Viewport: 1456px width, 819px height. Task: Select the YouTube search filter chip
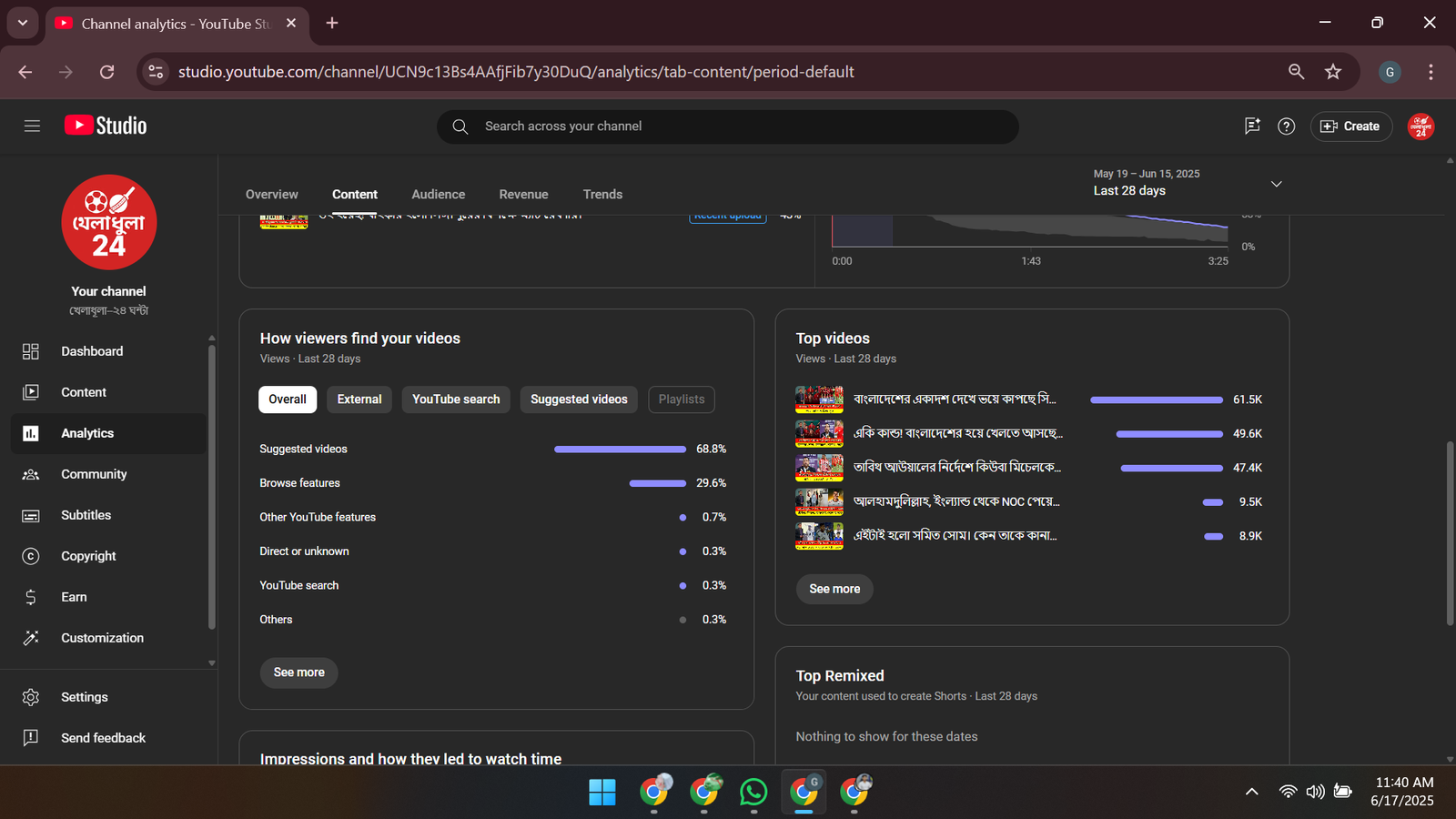[456, 399]
